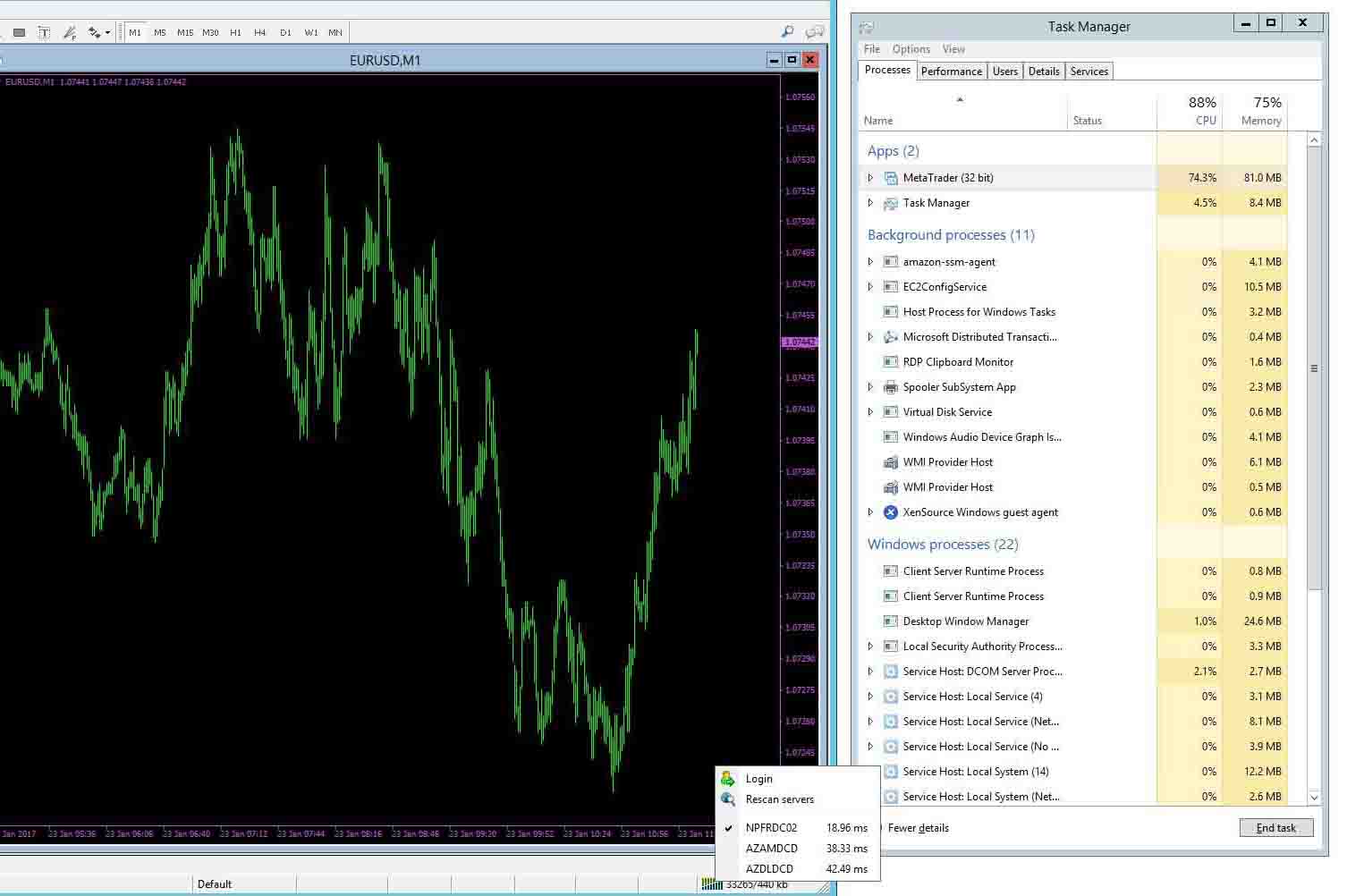The image size is (1347, 896).
Task: Switch chart to the M15 timeframe
Action: (x=185, y=32)
